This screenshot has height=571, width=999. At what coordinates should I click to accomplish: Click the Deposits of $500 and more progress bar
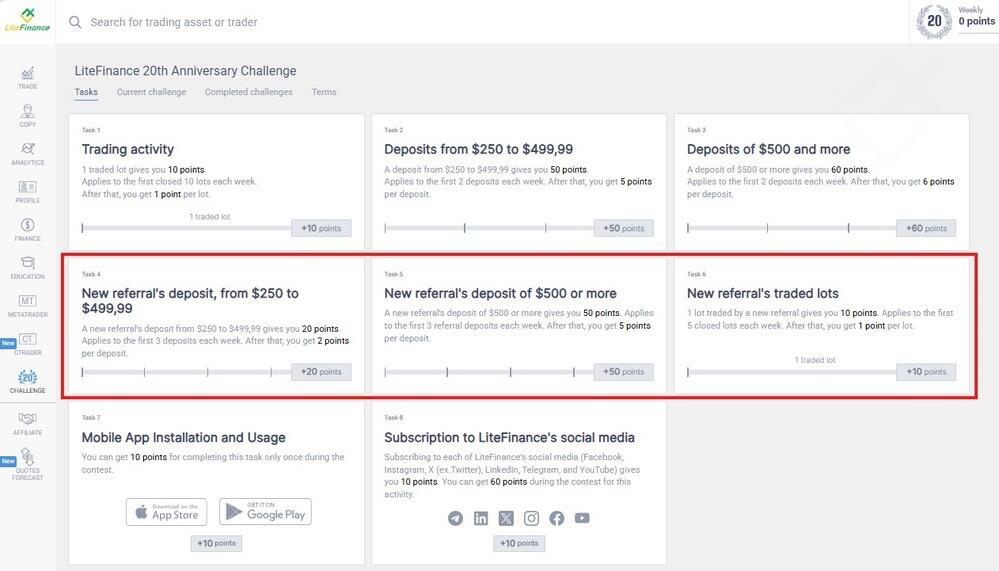click(792, 228)
